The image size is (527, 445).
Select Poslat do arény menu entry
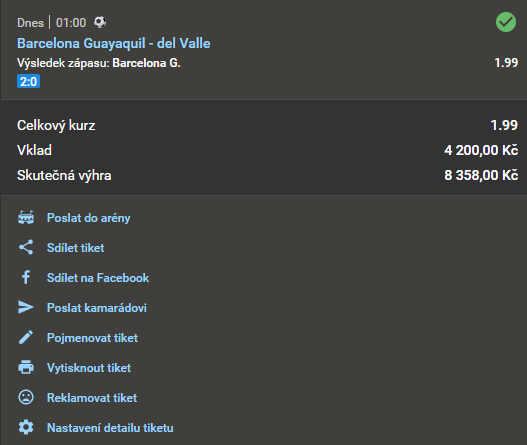point(88,218)
